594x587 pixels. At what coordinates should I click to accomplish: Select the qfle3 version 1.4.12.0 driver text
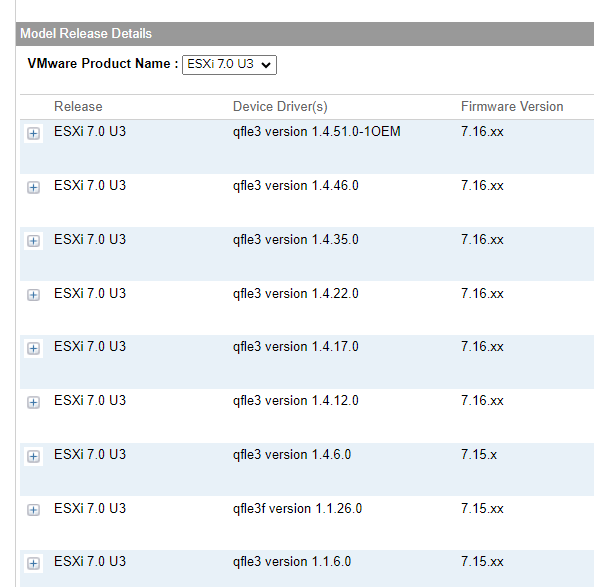point(295,401)
